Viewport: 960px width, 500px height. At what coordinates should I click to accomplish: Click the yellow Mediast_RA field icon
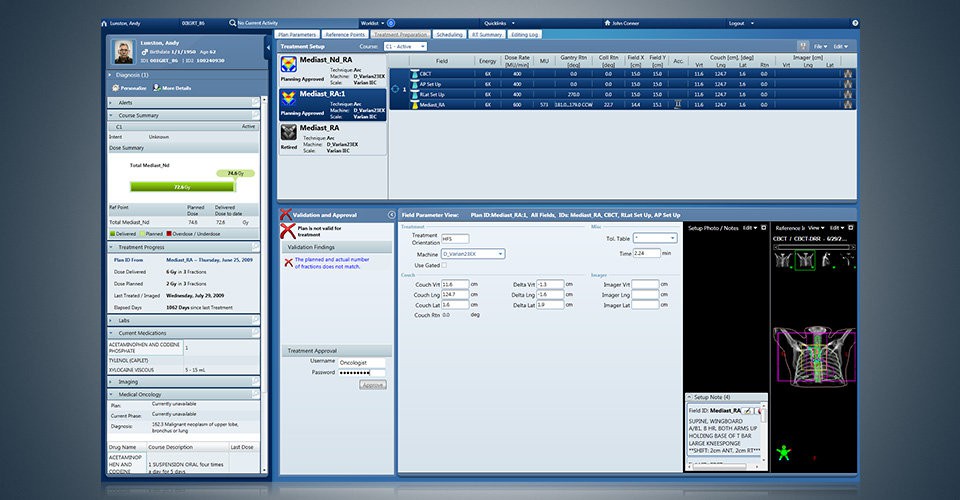tap(414, 105)
